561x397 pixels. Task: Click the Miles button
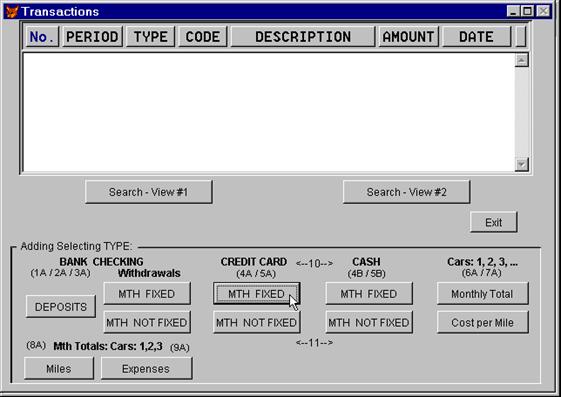click(59, 369)
